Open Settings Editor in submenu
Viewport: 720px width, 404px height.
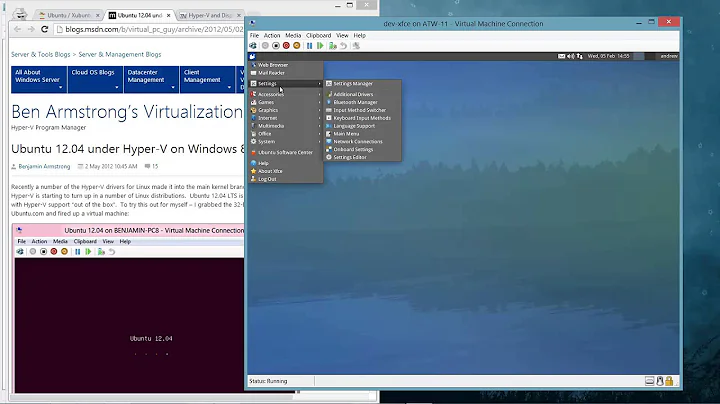click(x=363, y=157)
